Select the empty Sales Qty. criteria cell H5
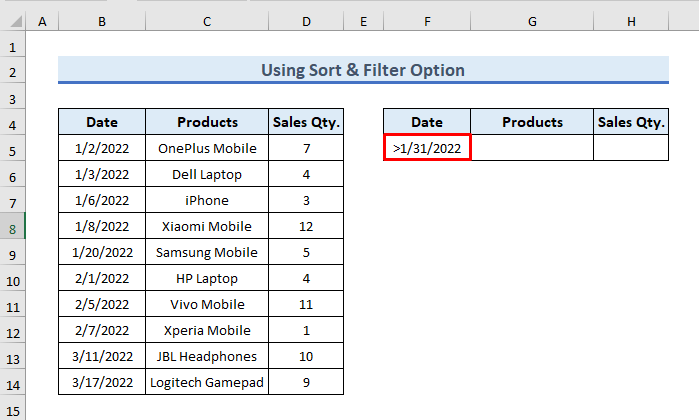This screenshot has width=699, height=420. [630, 149]
